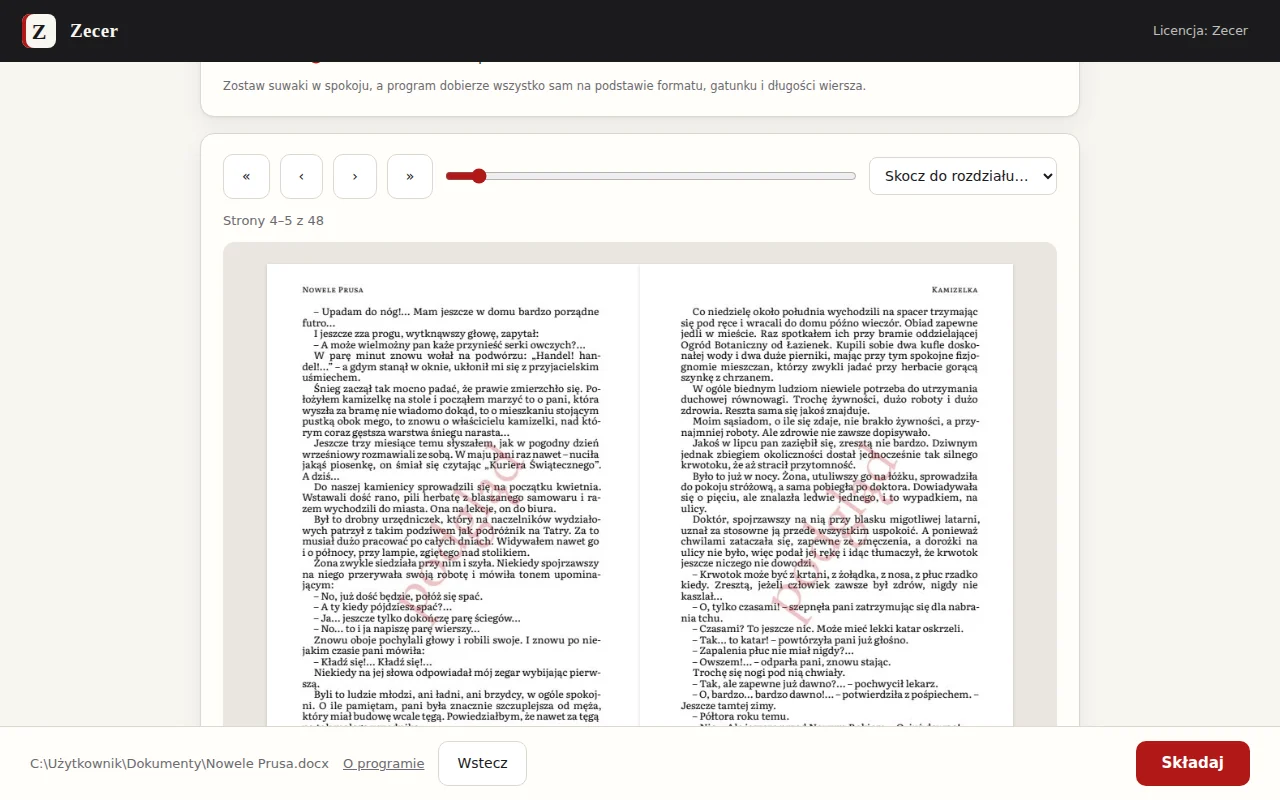This screenshot has height=800, width=1280.
Task: Jump to the first page spread
Action: tap(246, 176)
